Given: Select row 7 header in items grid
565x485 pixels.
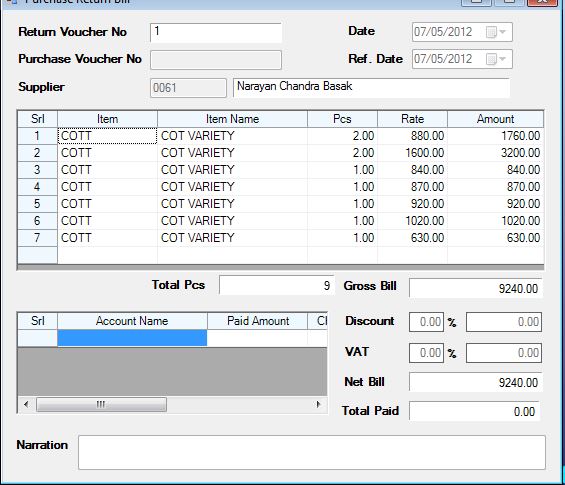Looking at the screenshot, I should click(x=37, y=238).
